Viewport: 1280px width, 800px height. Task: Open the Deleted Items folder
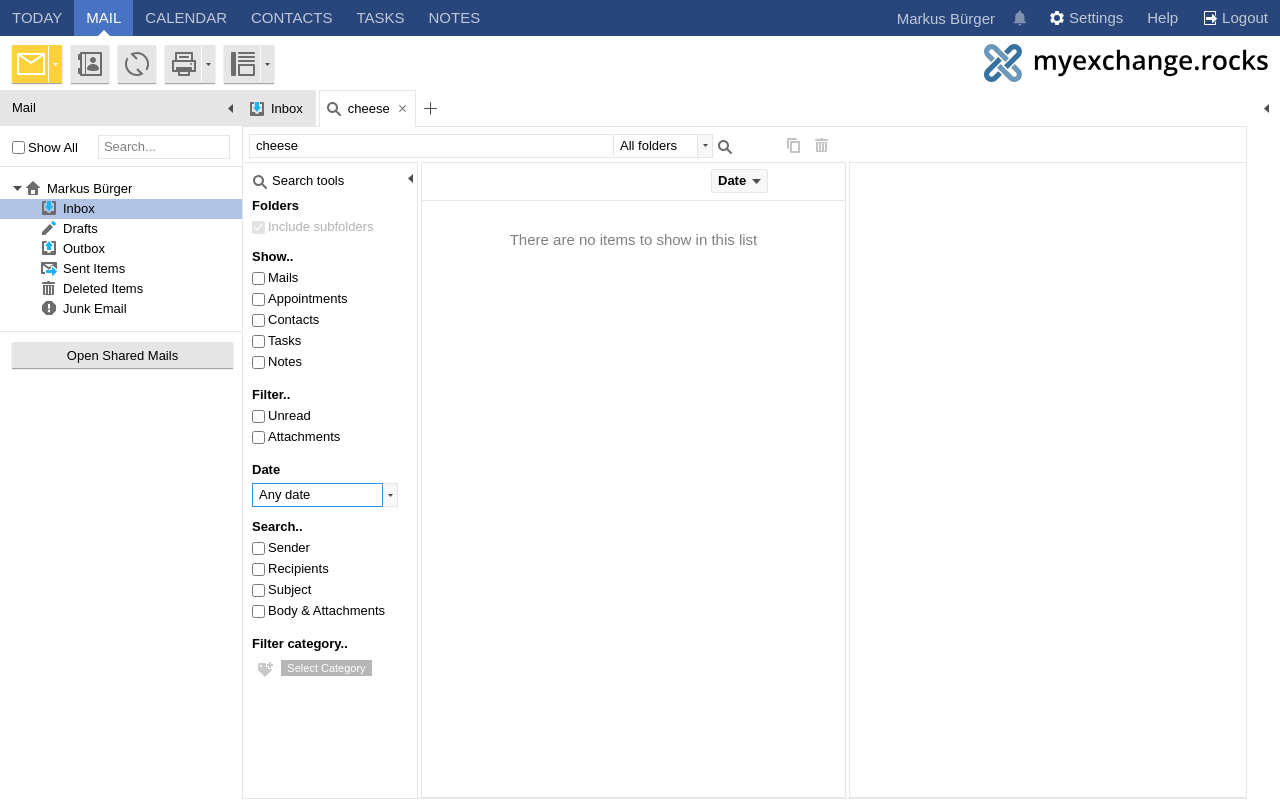[x=121, y=288]
